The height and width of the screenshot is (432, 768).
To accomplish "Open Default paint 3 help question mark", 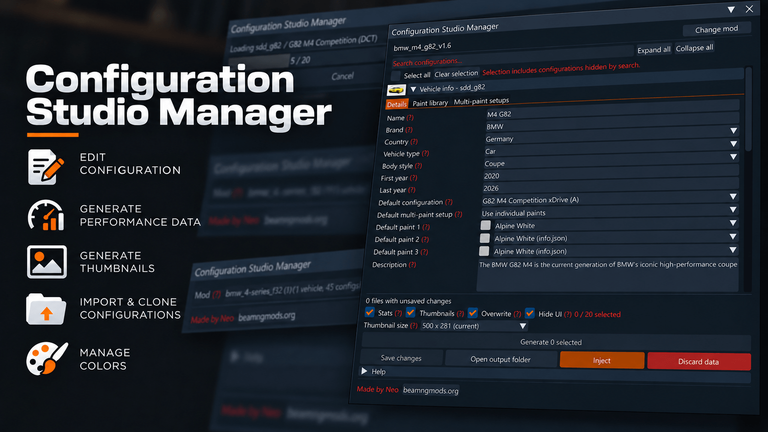I will (x=424, y=252).
